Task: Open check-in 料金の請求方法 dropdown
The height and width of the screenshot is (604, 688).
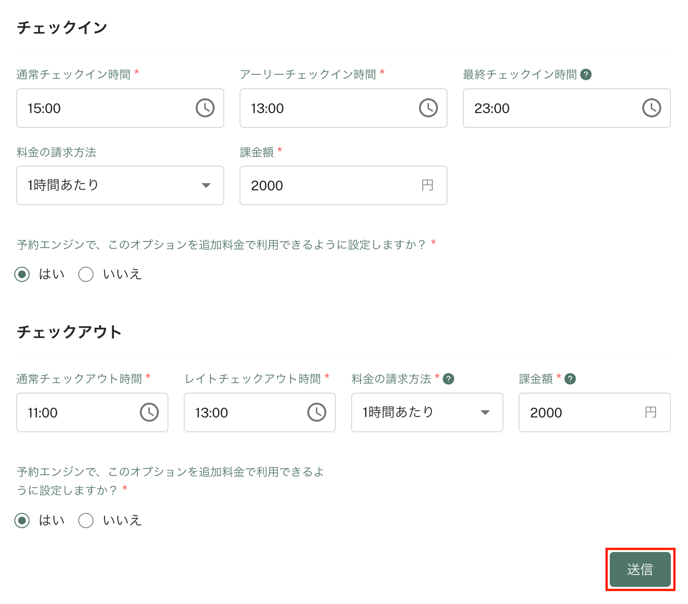Action: tap(120, 185)
